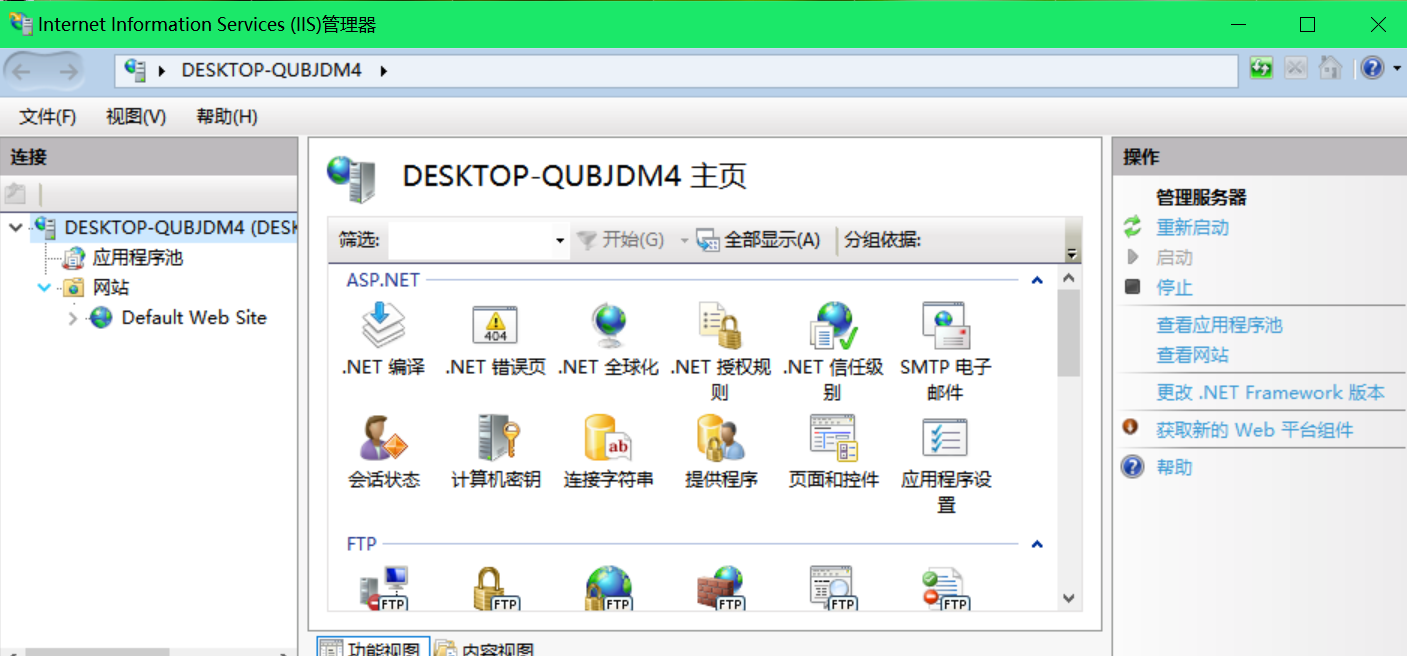The height and width of the screenshot is (656, 1407).
Task: Select the FTP magnifier browsing icon
Action: click(x=833, y=588)
